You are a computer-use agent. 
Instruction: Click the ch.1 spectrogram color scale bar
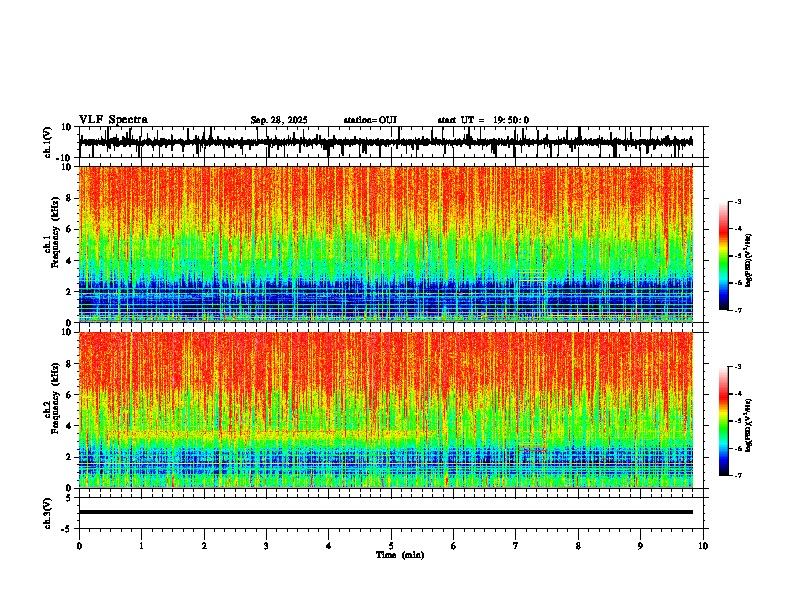723,256
